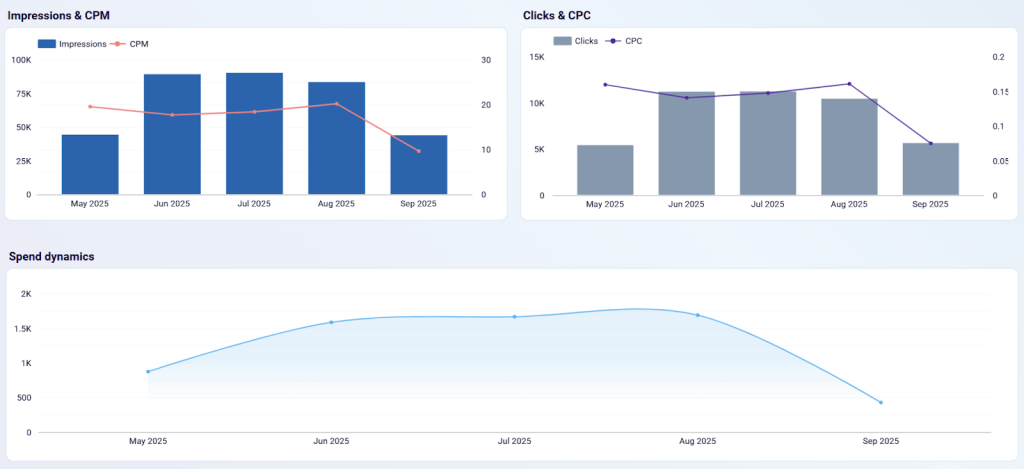Screen dimensions: 1024x469
Task: Select the May 2025 Impressions bar
Action: pyautogui.click(x=90, y=165)
